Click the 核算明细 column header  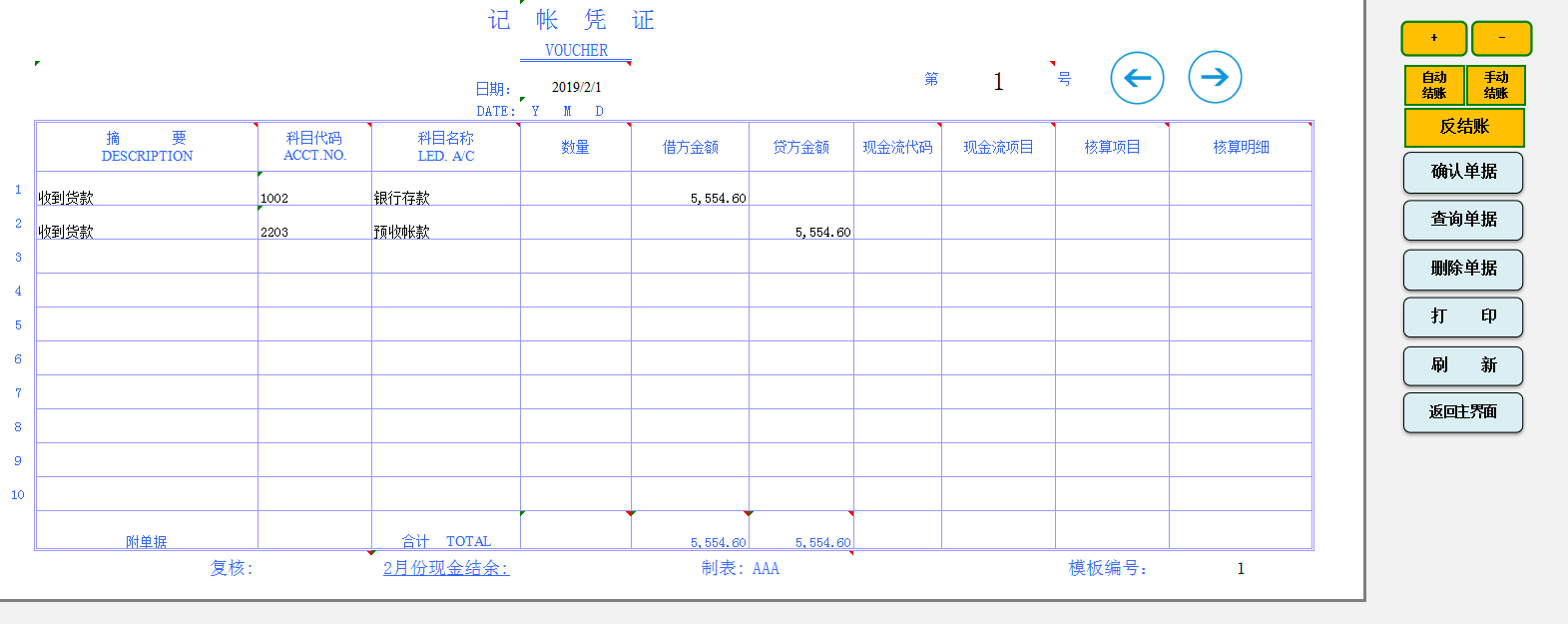coord(1241,147)
